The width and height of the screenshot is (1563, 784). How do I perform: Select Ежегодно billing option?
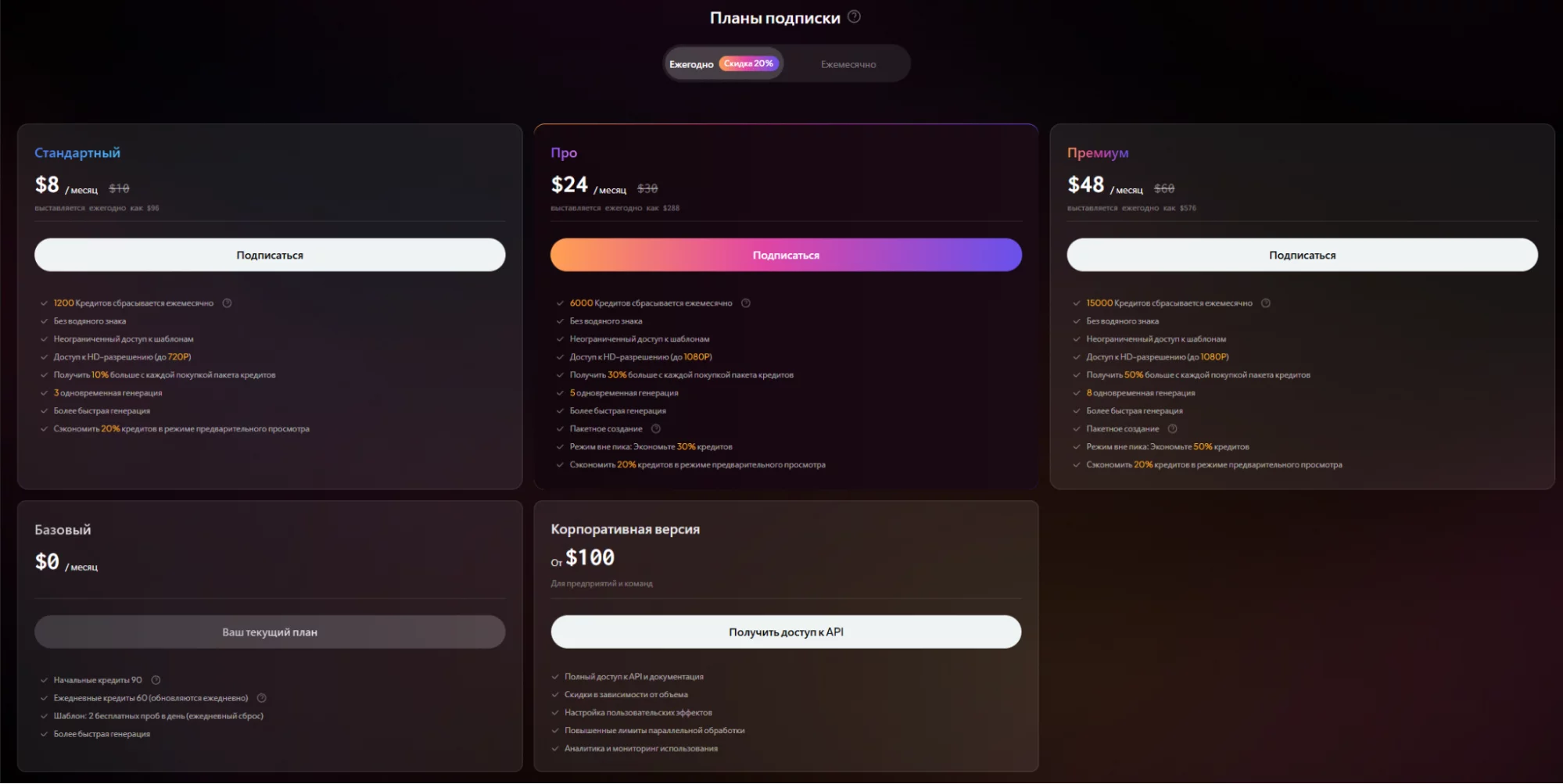pyautogui.click(x=691, y=64)
